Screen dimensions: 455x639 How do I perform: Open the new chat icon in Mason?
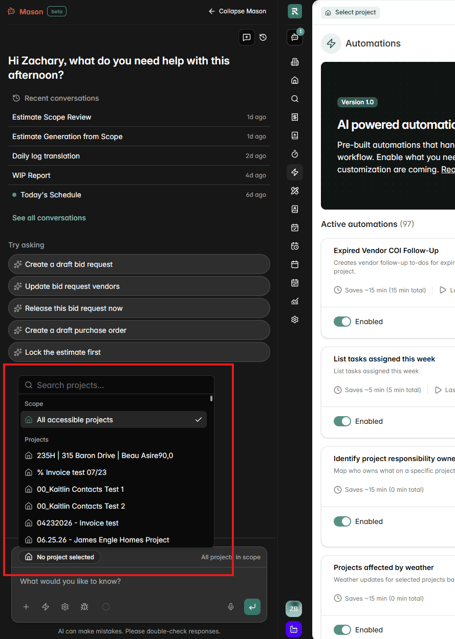247,37
